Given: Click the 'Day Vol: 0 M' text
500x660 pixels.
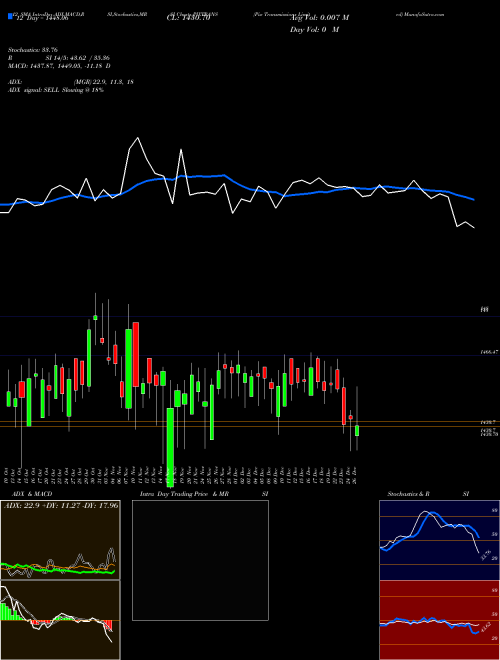Looking at the screenshot, I should (x=314, y=30).
